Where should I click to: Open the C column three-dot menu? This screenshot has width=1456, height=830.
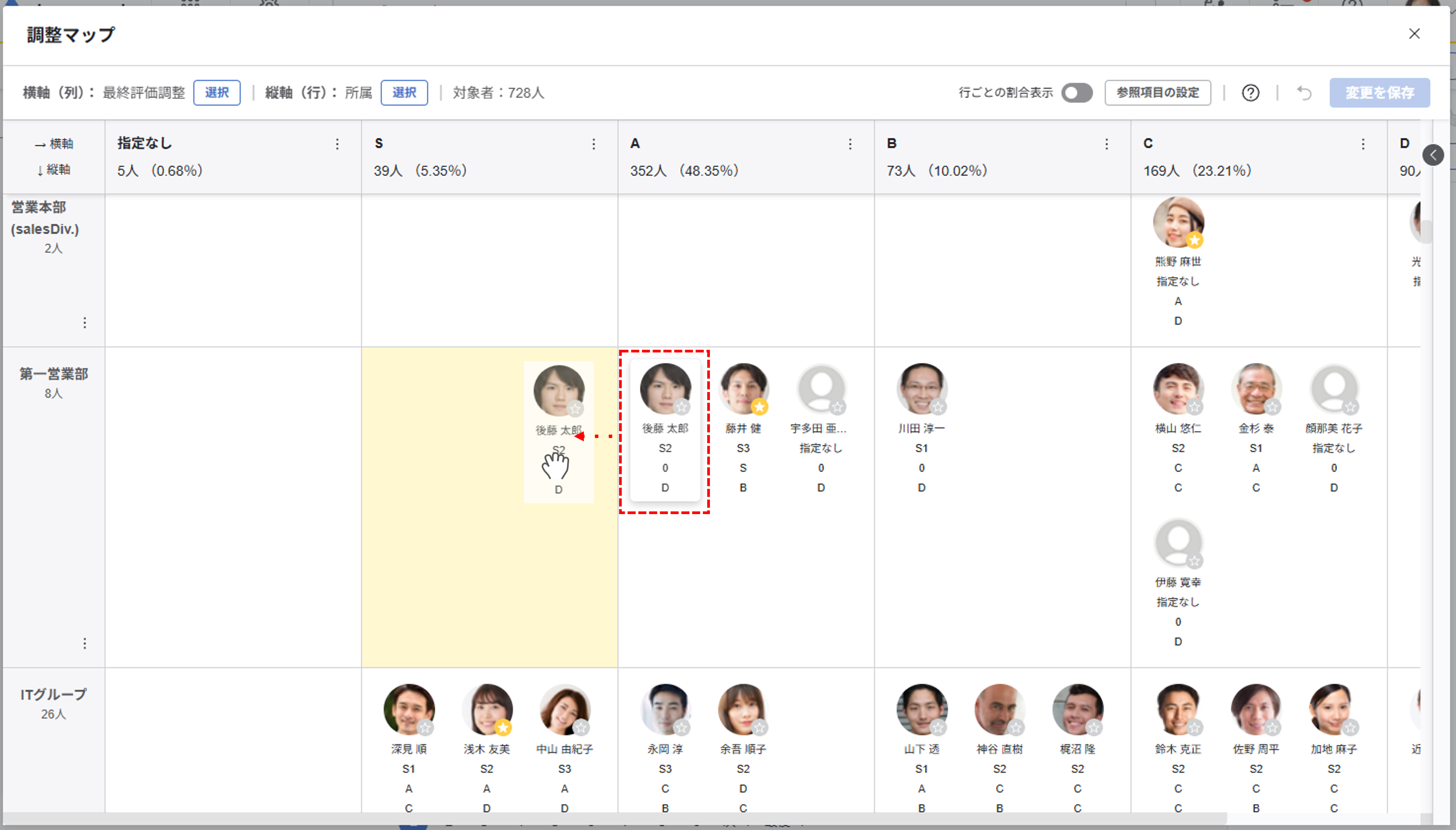pos(1362,144)
